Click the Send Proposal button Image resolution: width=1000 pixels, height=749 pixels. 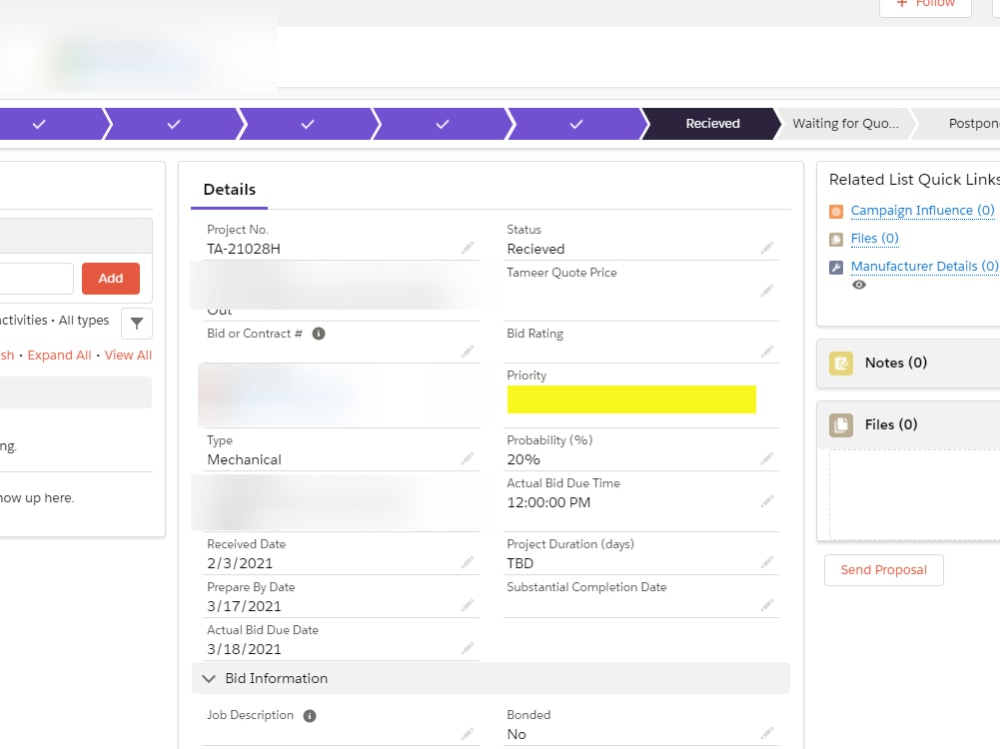point(883,570)
